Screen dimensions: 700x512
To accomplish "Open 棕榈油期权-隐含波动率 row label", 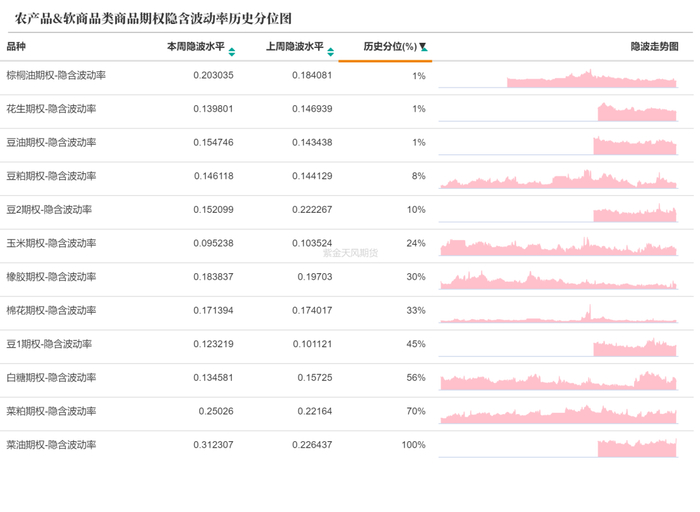I will [57, 75].
